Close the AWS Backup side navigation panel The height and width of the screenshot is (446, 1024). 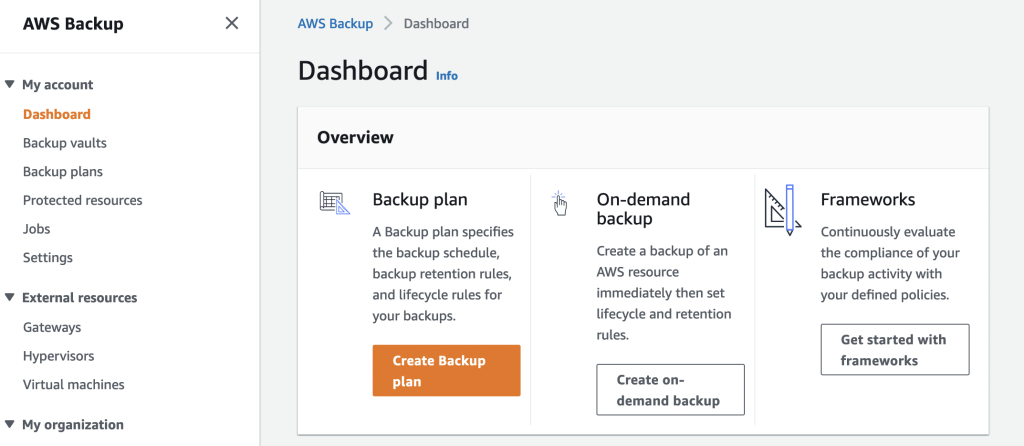231,24
